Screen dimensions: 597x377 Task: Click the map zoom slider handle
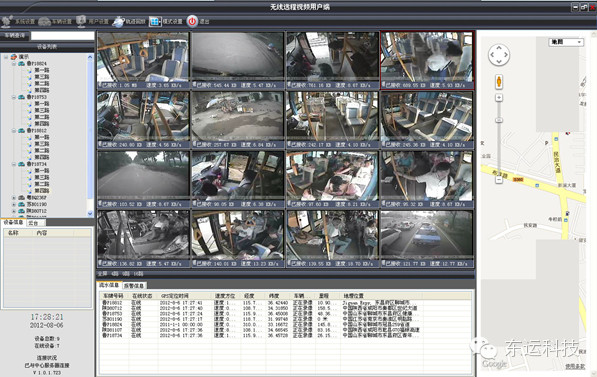[x=499, y=120]
